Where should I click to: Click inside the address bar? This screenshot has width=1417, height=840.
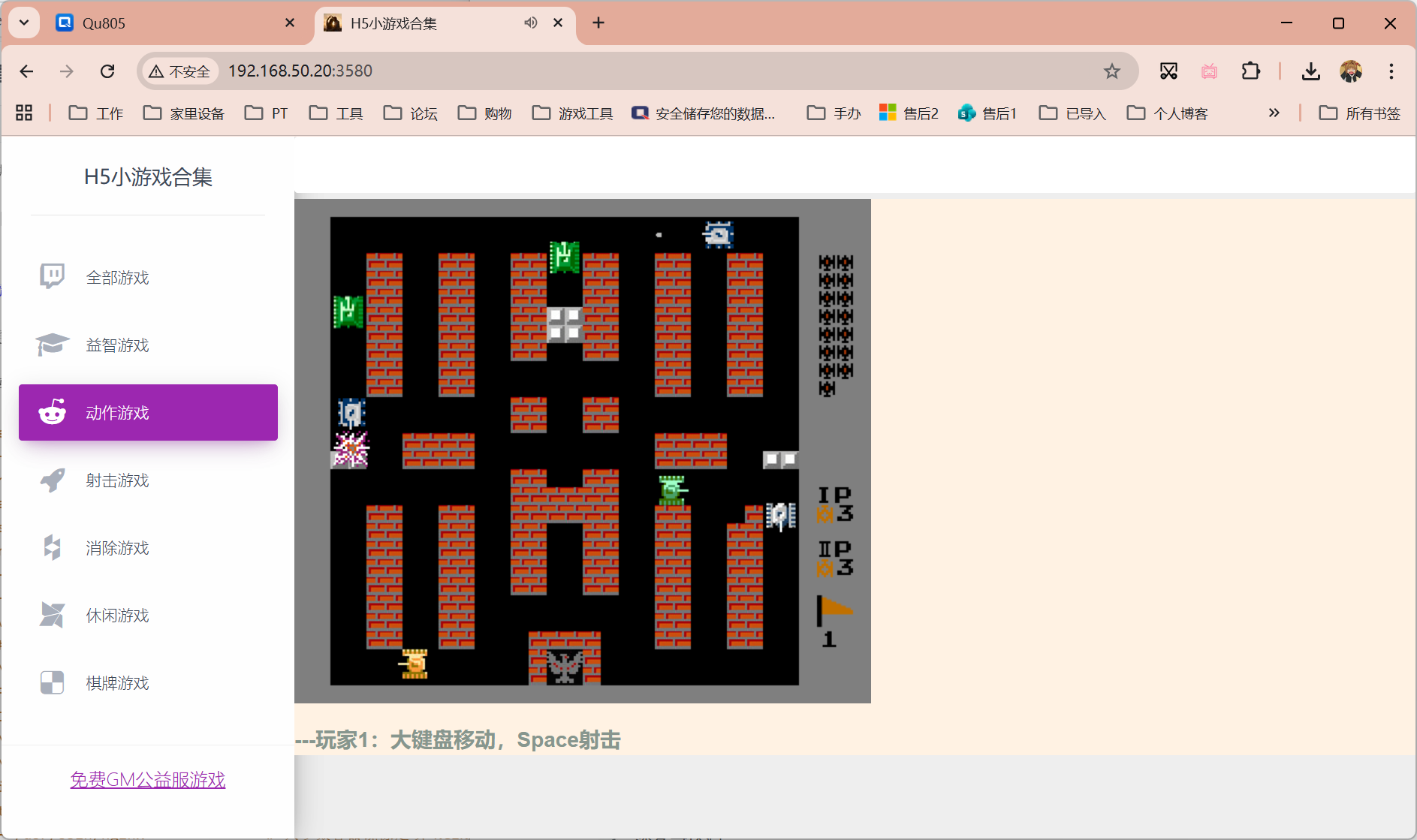[x=526, y=71]
